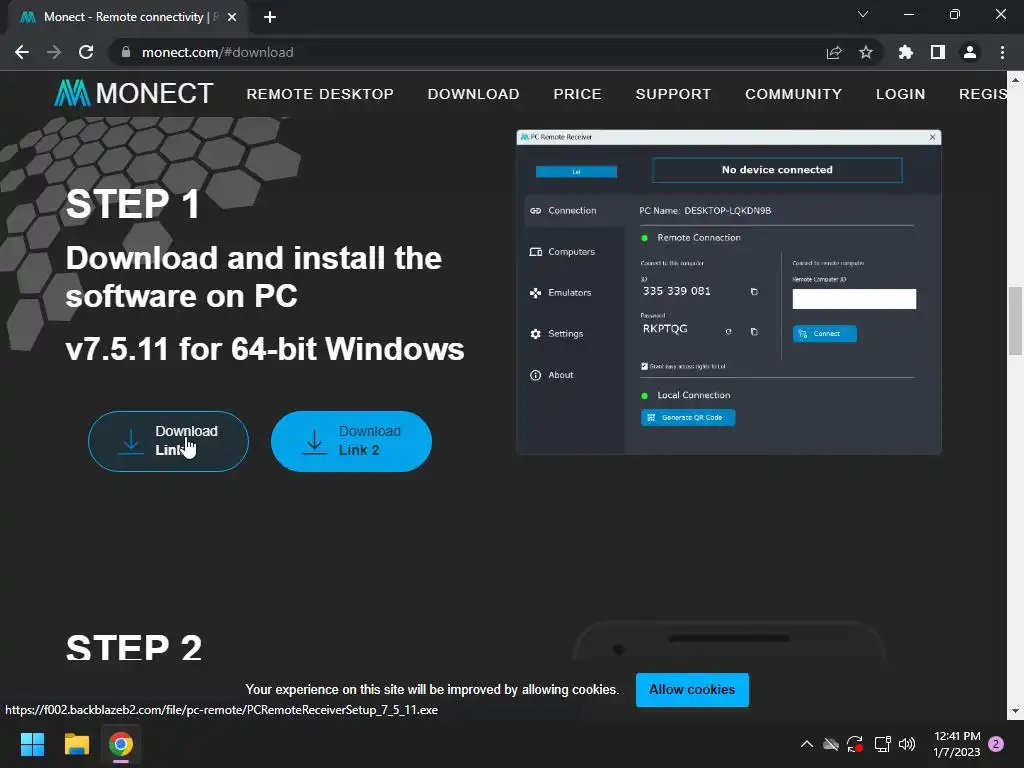Open the taskbar clock and date

[x=957, y=744]
